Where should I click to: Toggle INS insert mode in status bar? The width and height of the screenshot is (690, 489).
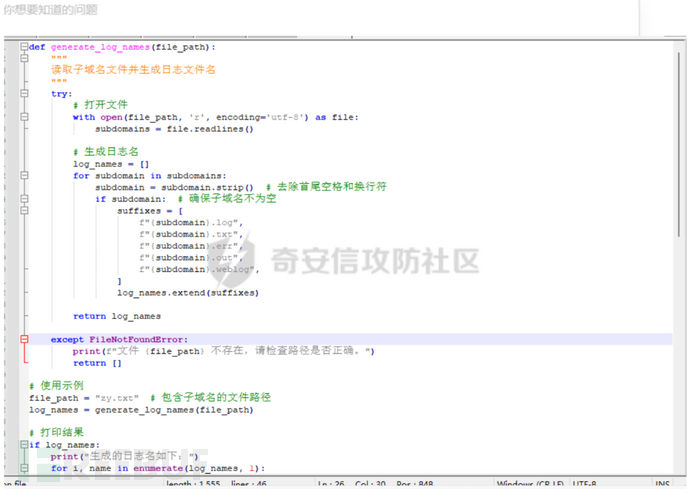click(662, 484)
